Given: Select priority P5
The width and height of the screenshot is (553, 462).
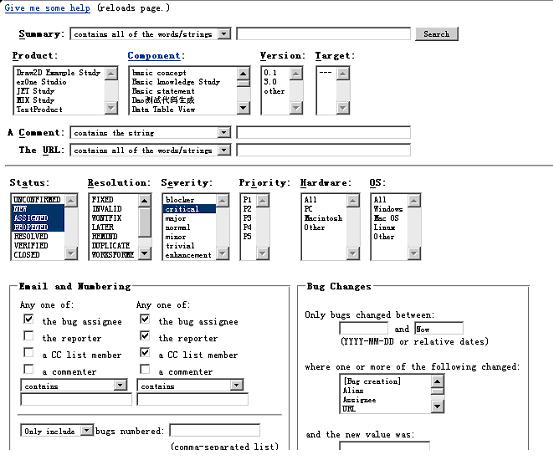Looking at the screenshot, I should pyautogui.click(x=247, y=236).
